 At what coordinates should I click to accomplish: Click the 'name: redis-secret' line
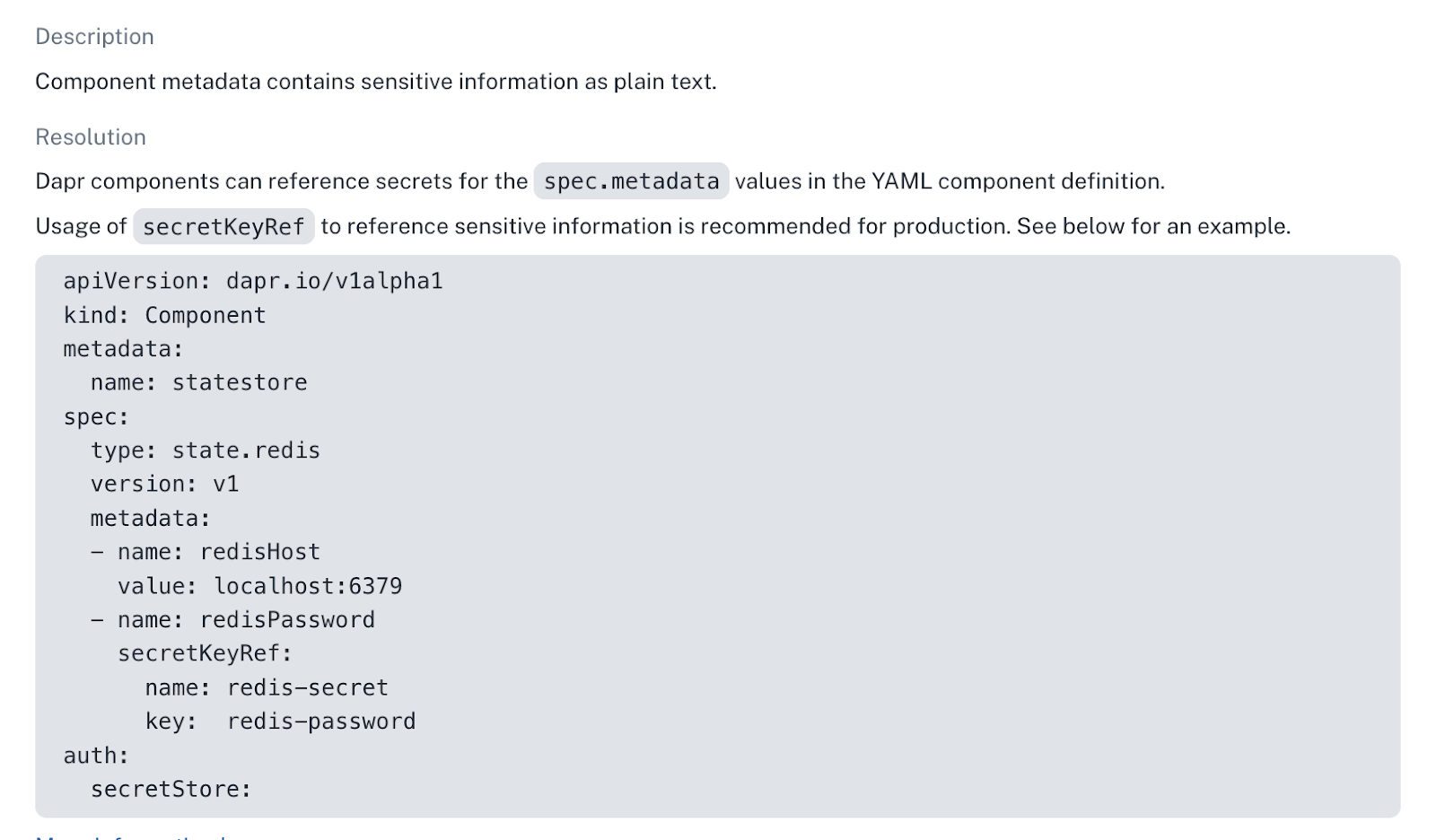[266, 688]
